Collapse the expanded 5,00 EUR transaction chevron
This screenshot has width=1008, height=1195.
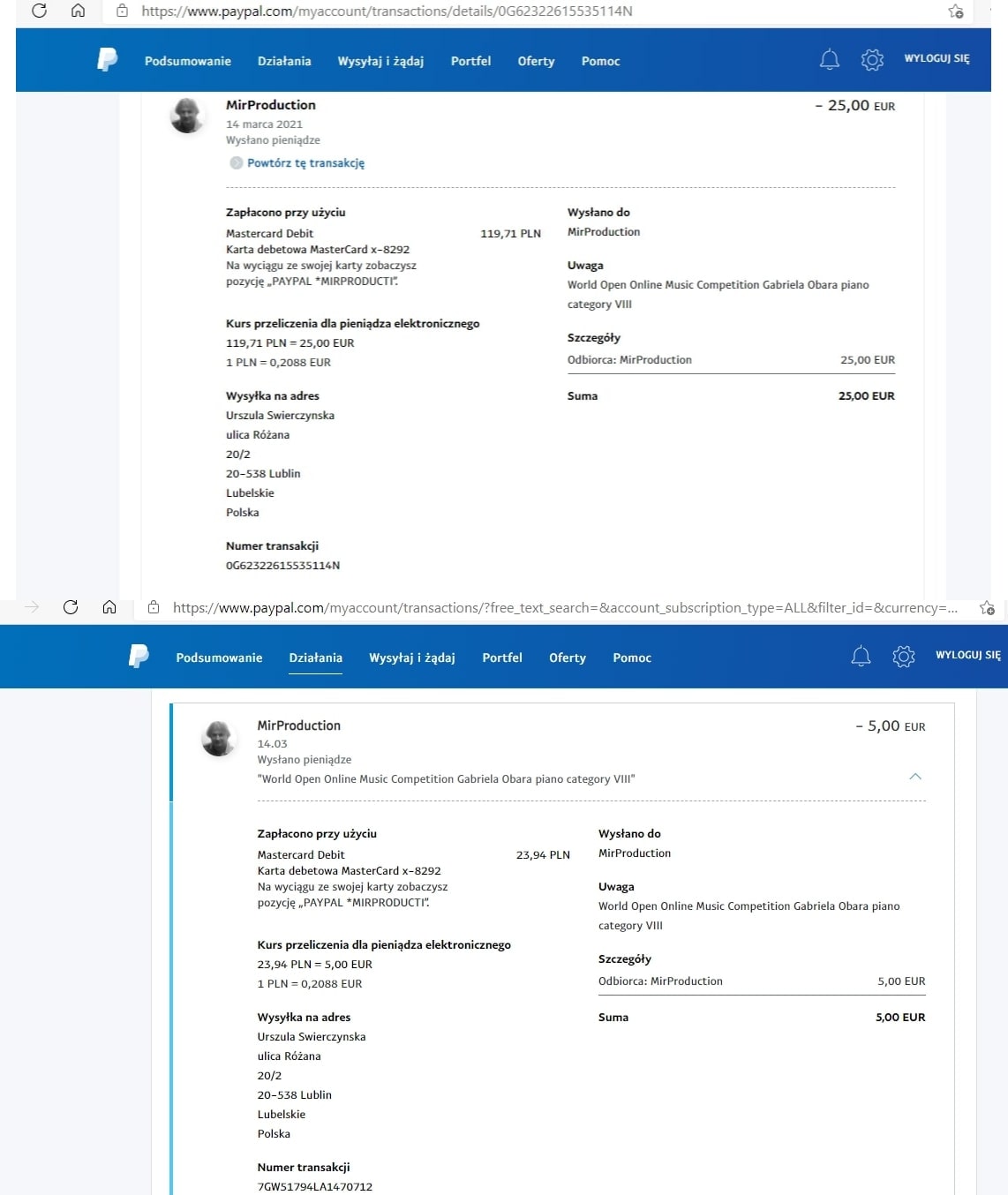click(x=915, y=777)
